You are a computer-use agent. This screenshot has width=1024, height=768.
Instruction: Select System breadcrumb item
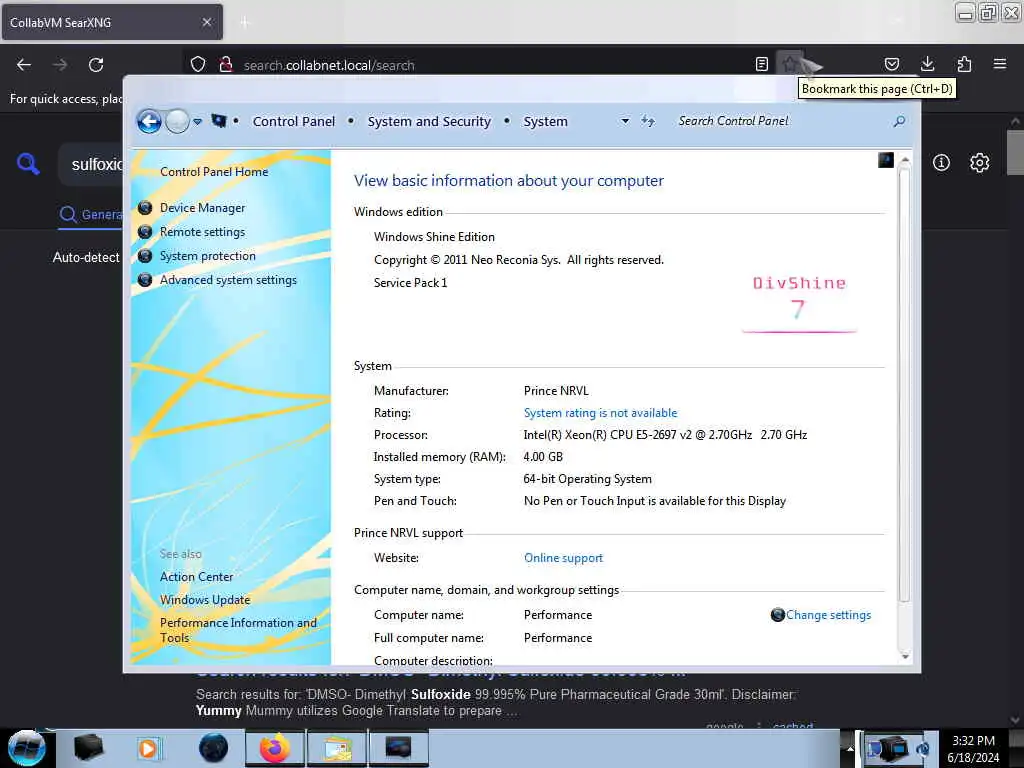(545, 121)
